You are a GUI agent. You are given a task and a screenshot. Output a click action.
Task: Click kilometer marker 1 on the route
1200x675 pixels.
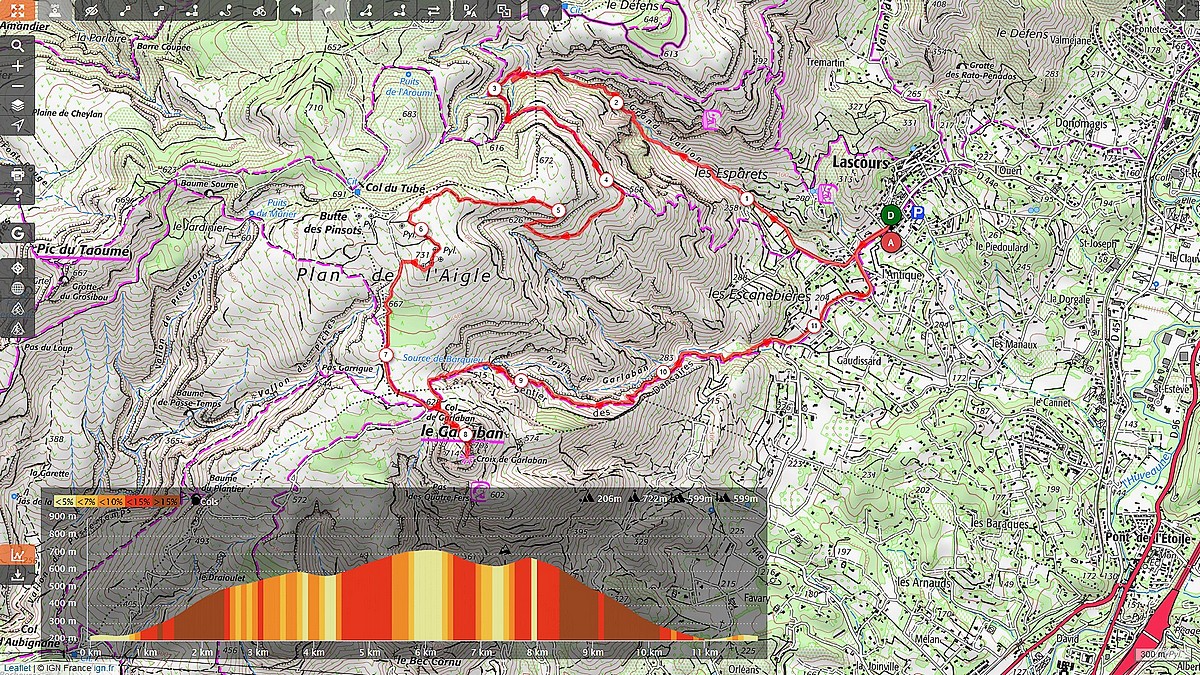[x=746, y=199]
